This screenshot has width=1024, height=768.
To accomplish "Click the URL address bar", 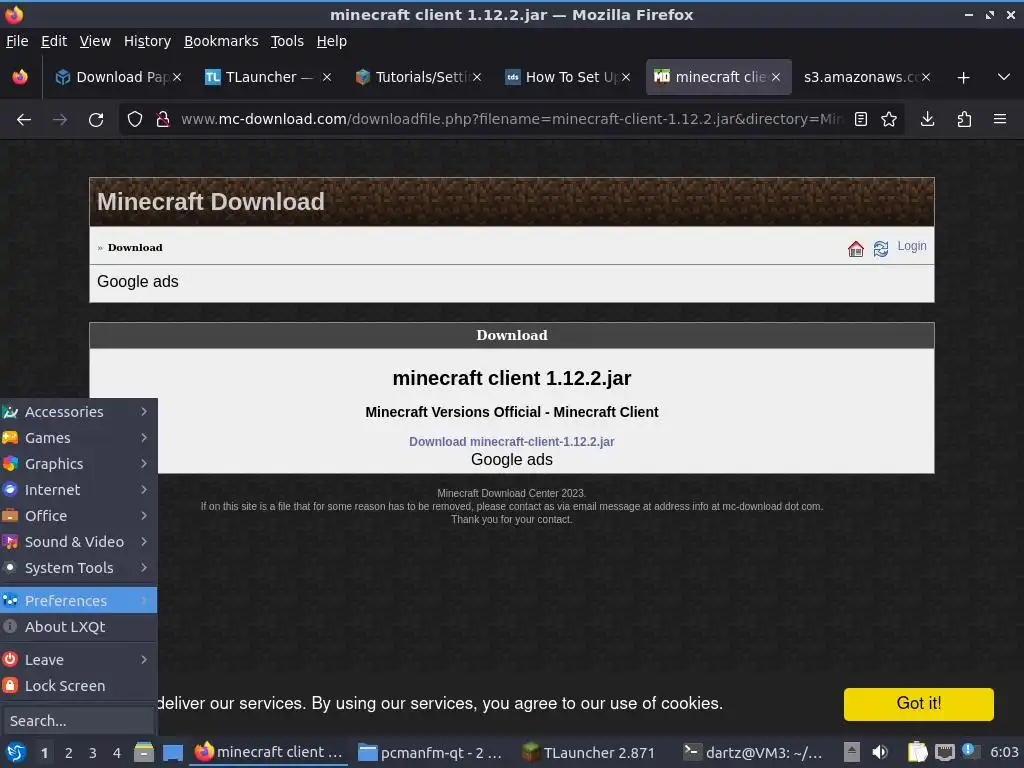I will click(x=511, y=120).
